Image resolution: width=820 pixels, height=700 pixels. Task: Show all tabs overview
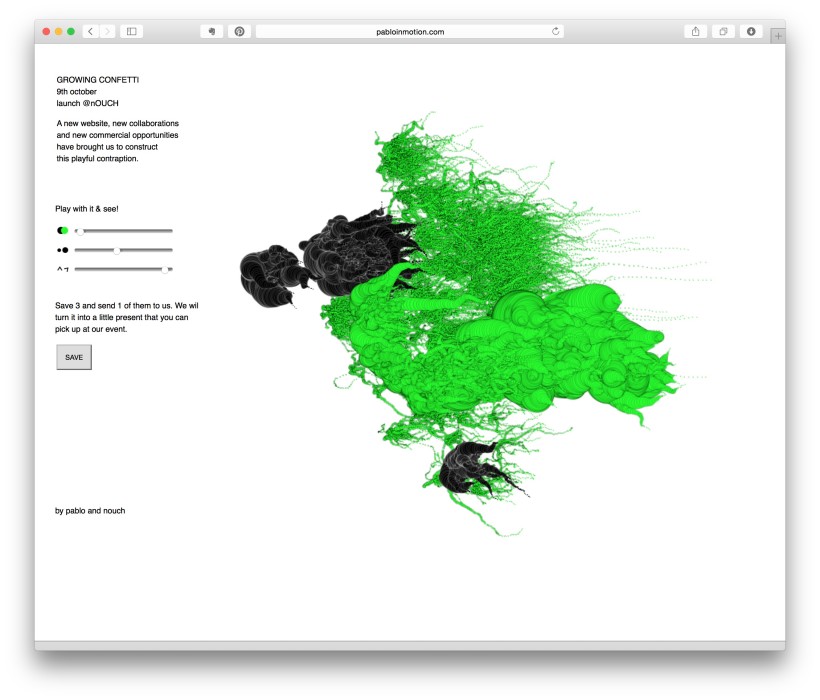pos(723,32)
